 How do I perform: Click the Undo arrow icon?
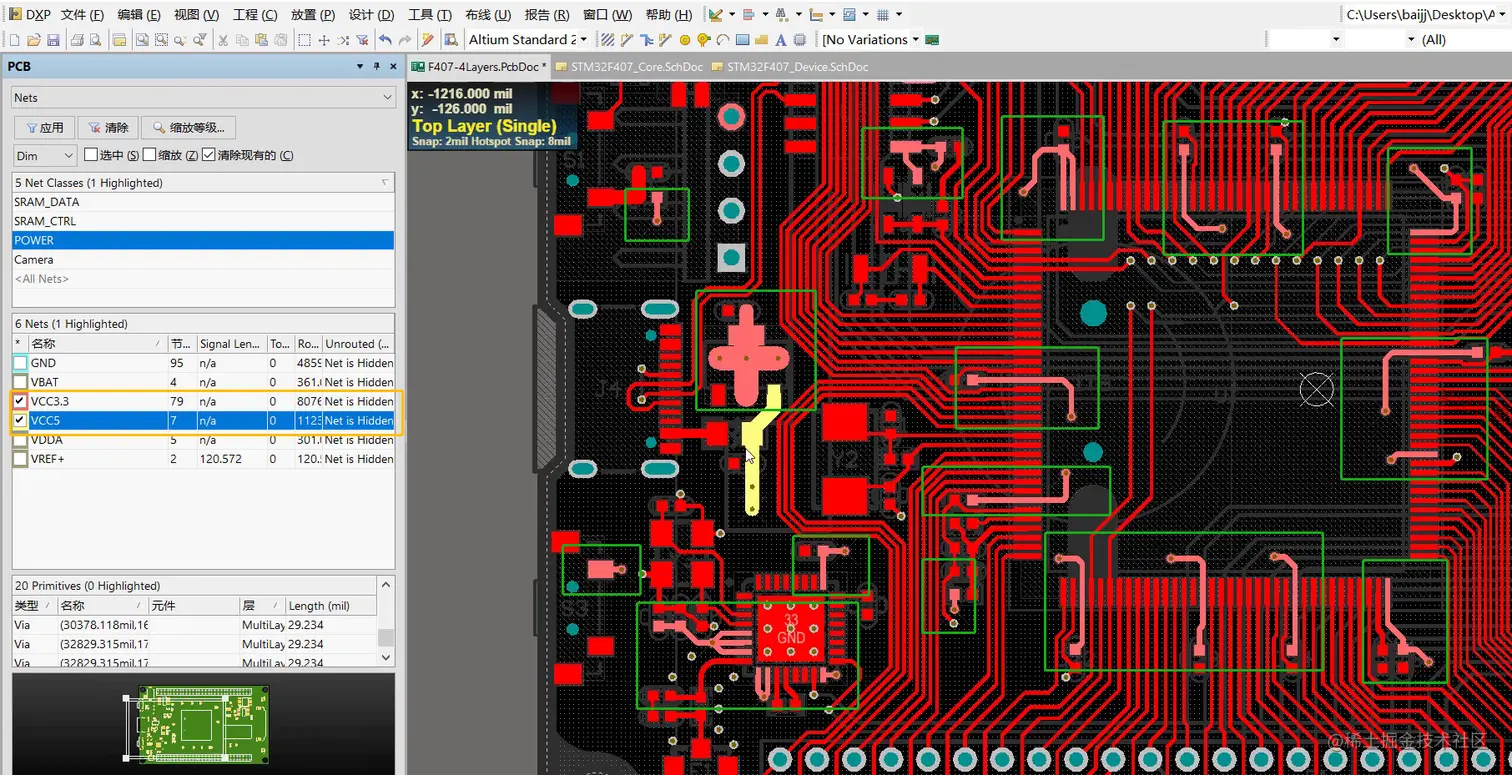point(385,40)
